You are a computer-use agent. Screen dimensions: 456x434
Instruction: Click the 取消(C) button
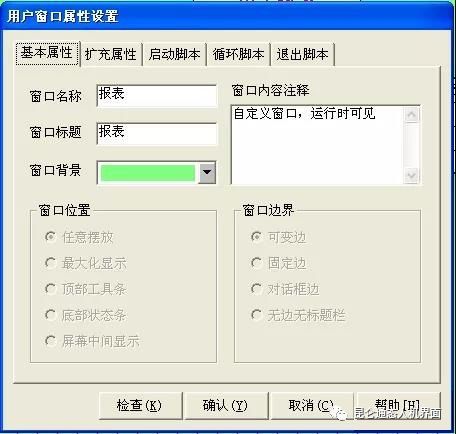tap(312, 406)
